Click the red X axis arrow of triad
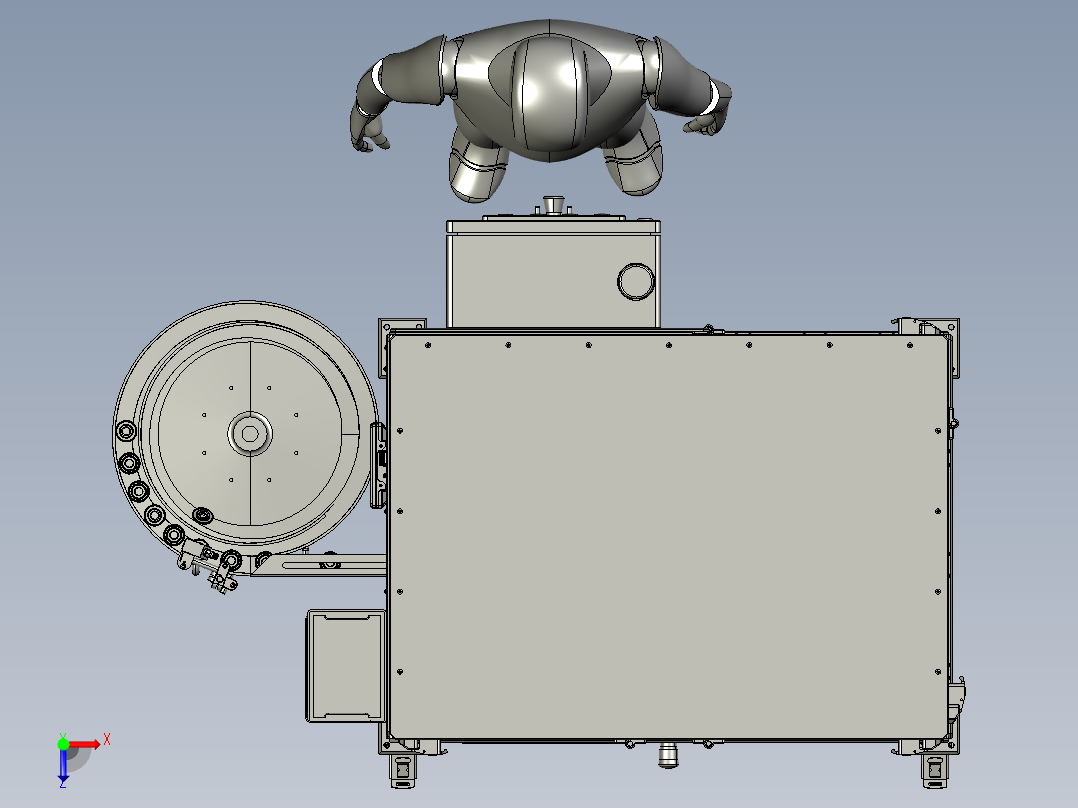1078x808 pixels. pyautogui.click(x=85, y=744)
